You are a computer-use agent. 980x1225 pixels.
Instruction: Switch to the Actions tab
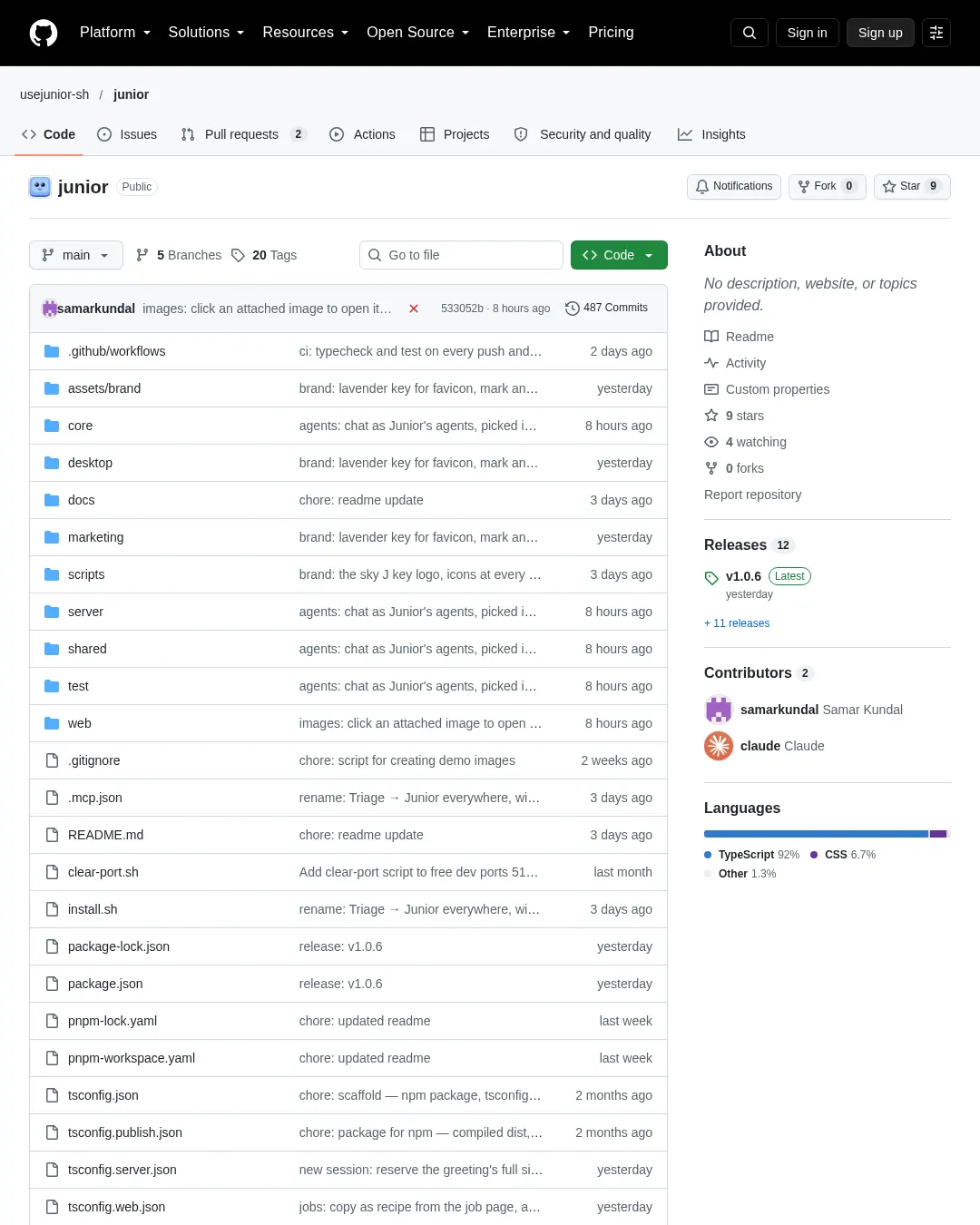click(x=362, y=134)
